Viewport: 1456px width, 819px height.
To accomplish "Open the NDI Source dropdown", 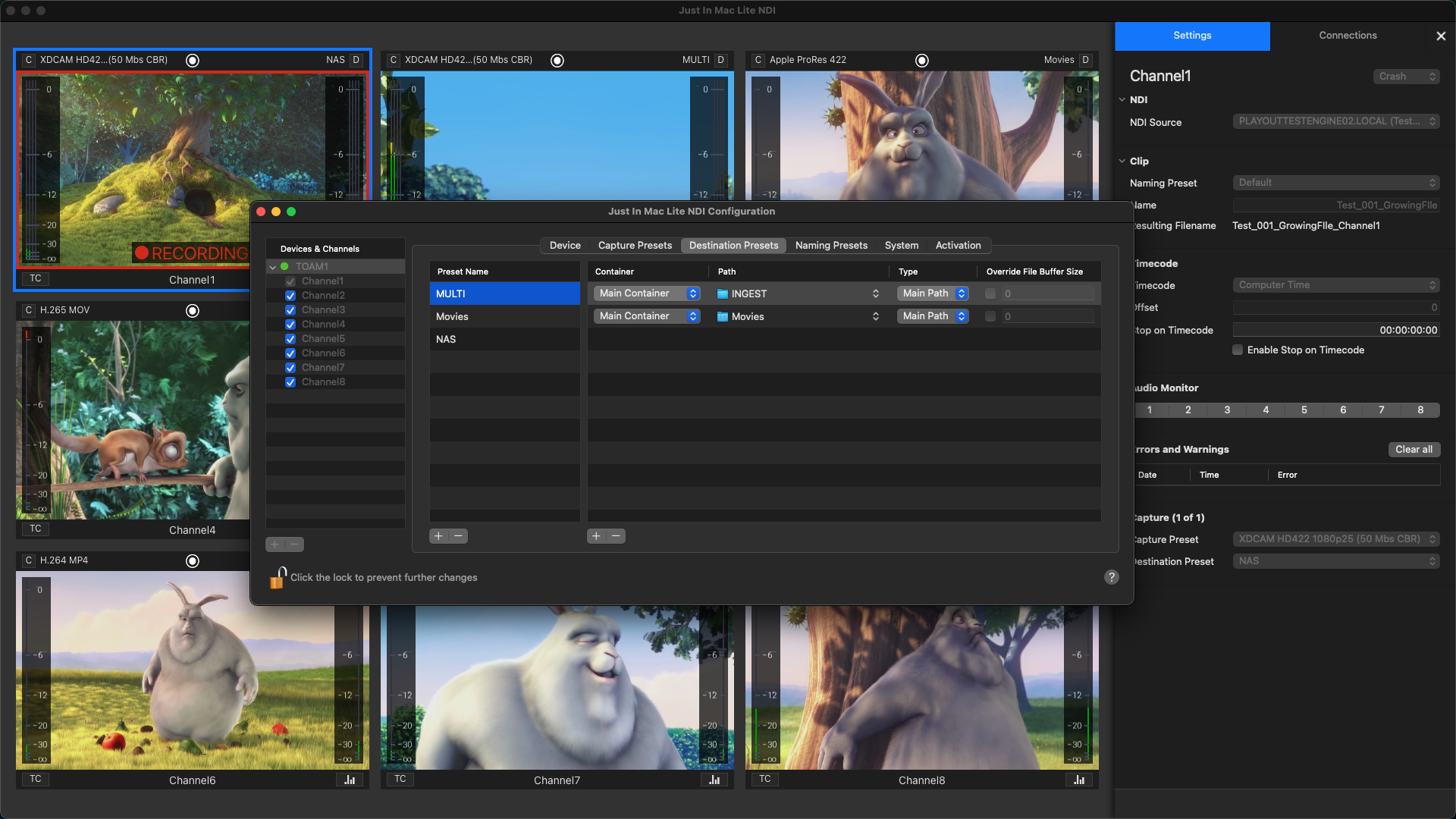I will click(1335, 121).
